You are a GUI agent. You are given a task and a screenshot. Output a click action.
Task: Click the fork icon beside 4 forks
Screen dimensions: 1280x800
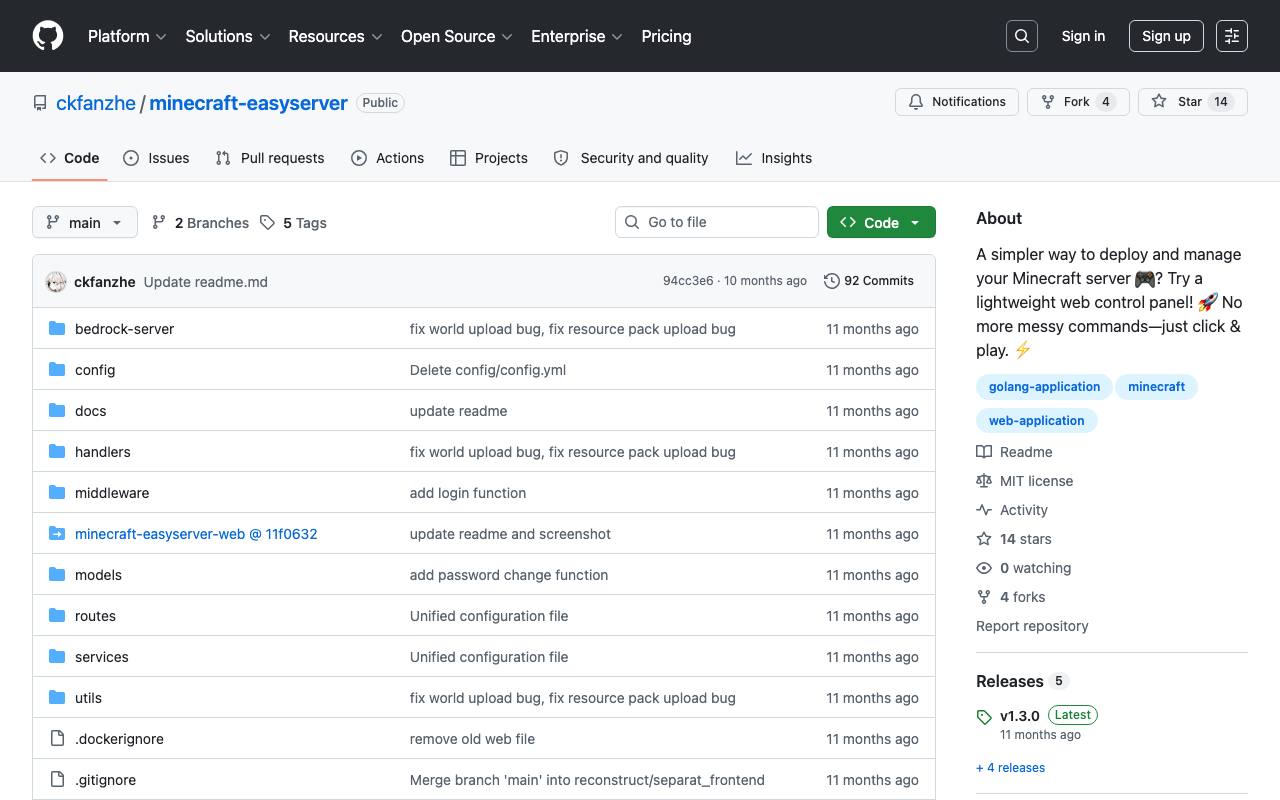point(984,597)
